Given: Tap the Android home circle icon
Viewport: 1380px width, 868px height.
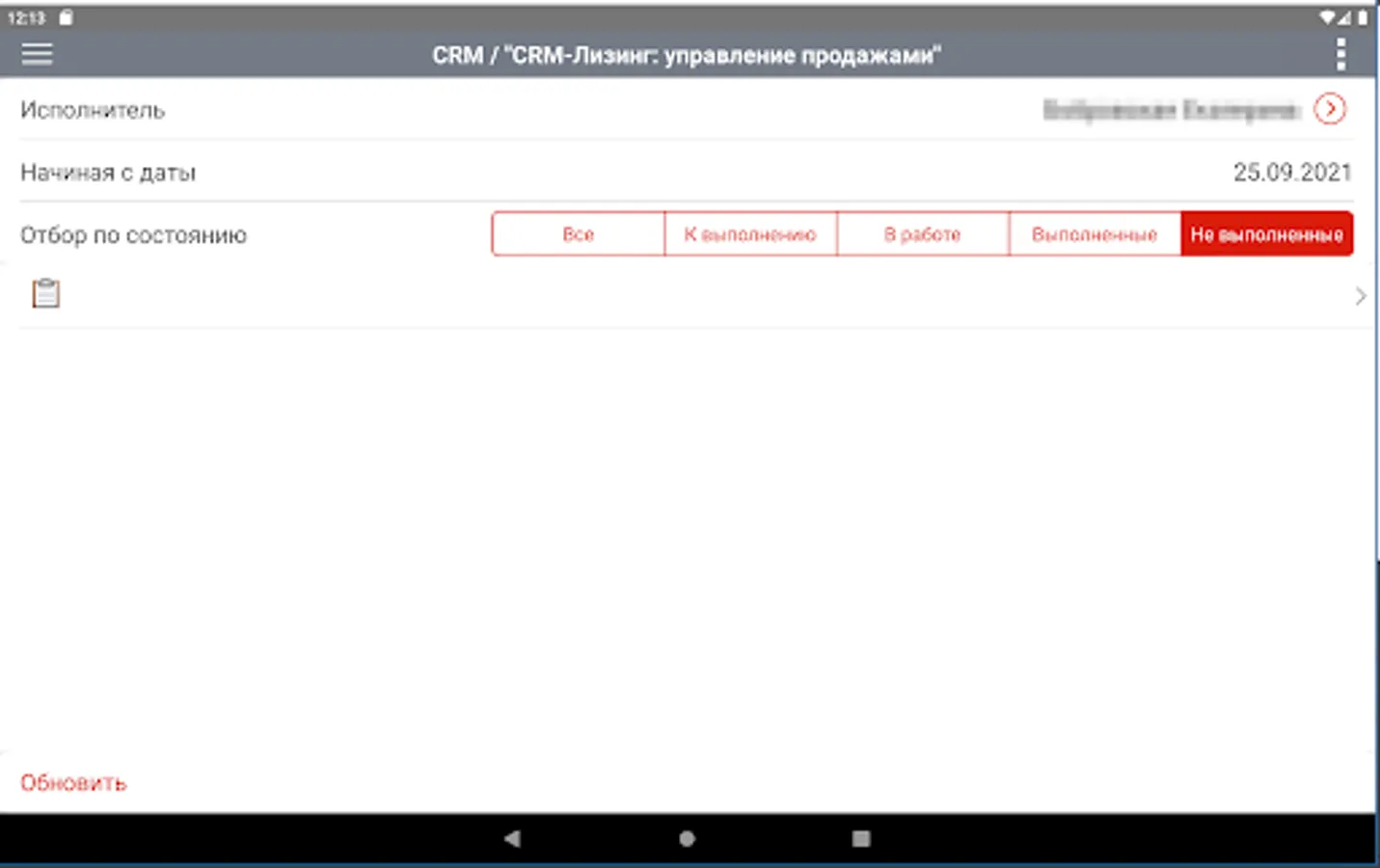Looking at the screenshot, I should 687,839.
